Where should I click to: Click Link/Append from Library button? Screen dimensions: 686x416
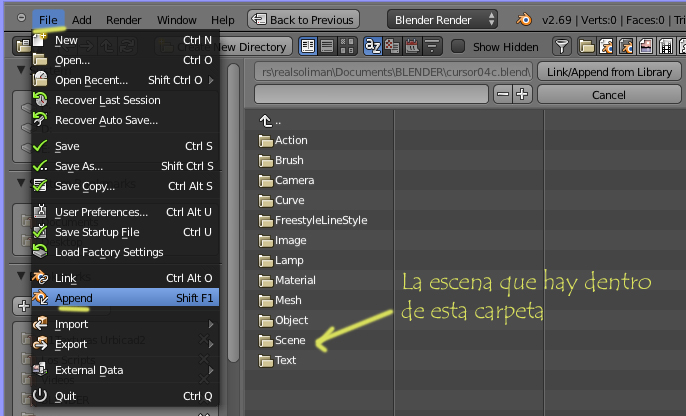(x=609, y=72)
